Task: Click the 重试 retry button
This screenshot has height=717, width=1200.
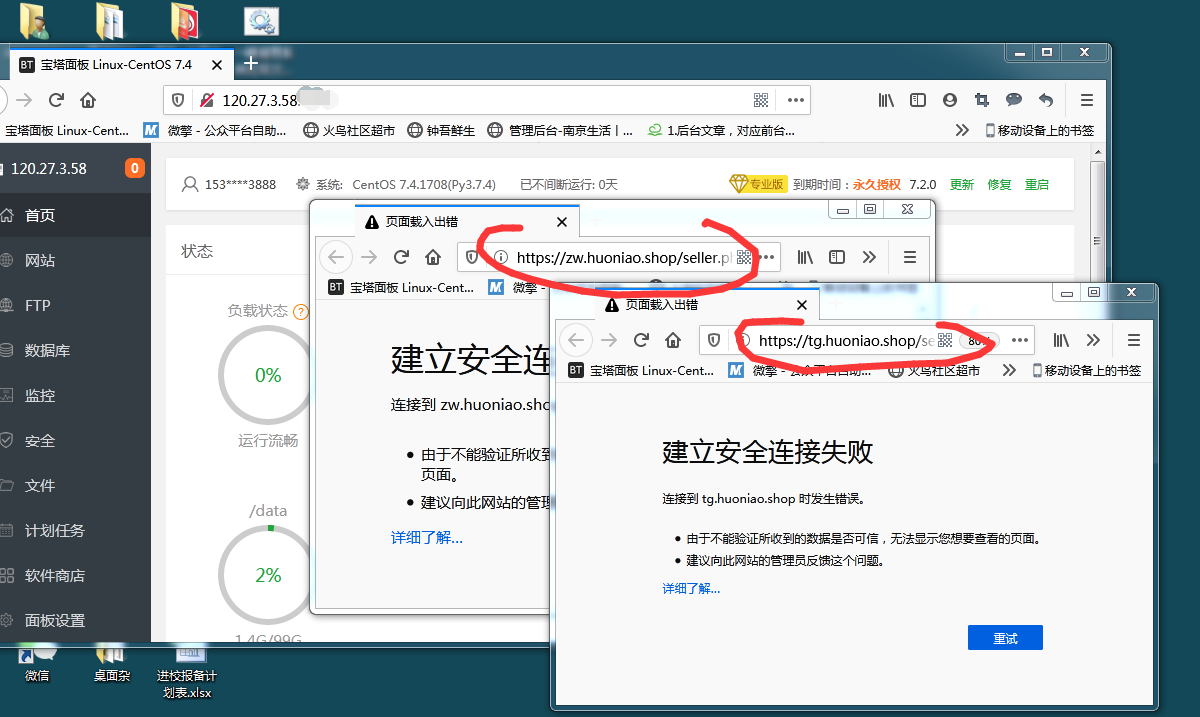Action: (x=1004, y=637)
